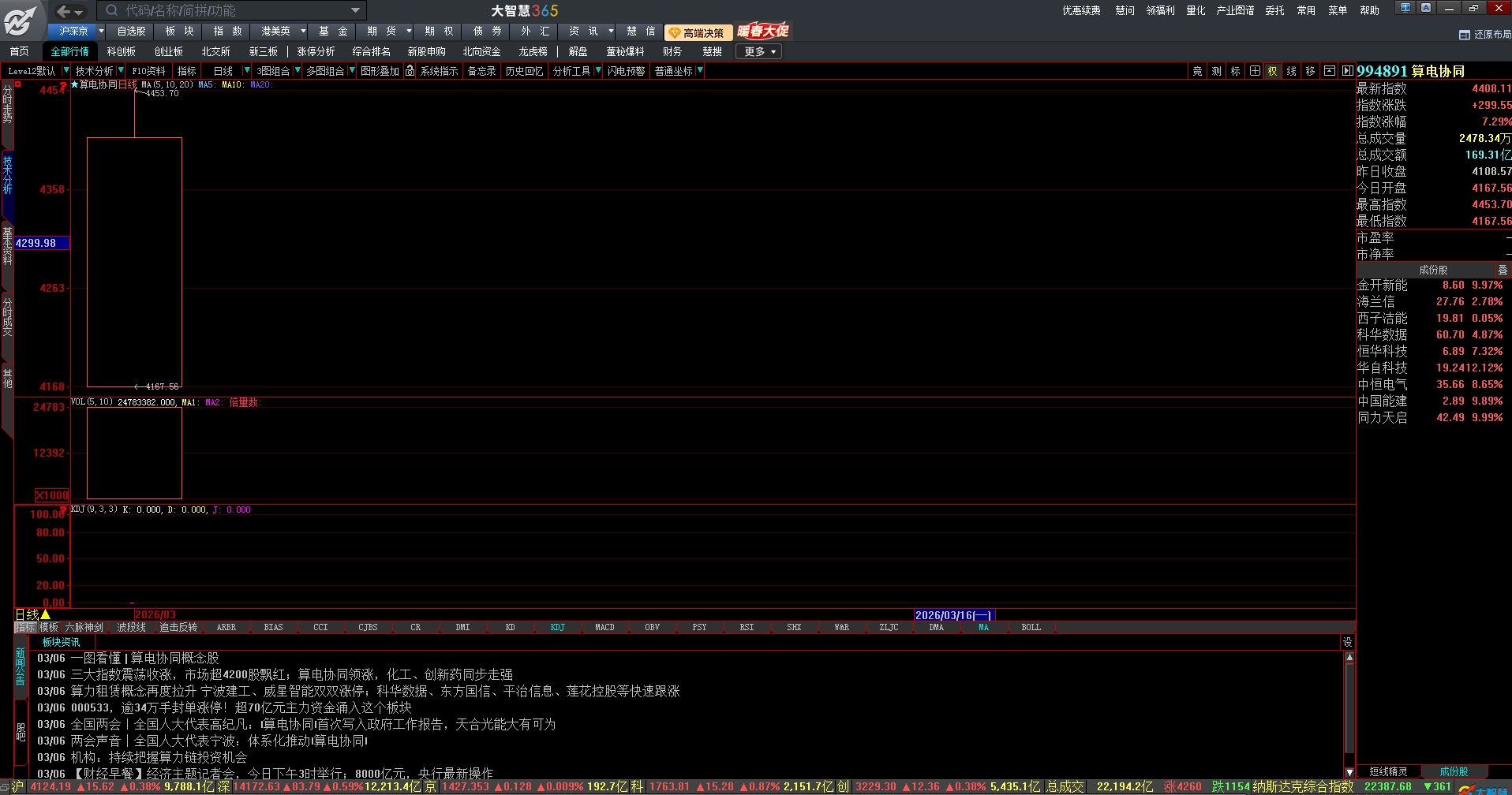This screenshot has width=1512, height=795.
Task: Click the stock code search input
Action: (231, 10)
